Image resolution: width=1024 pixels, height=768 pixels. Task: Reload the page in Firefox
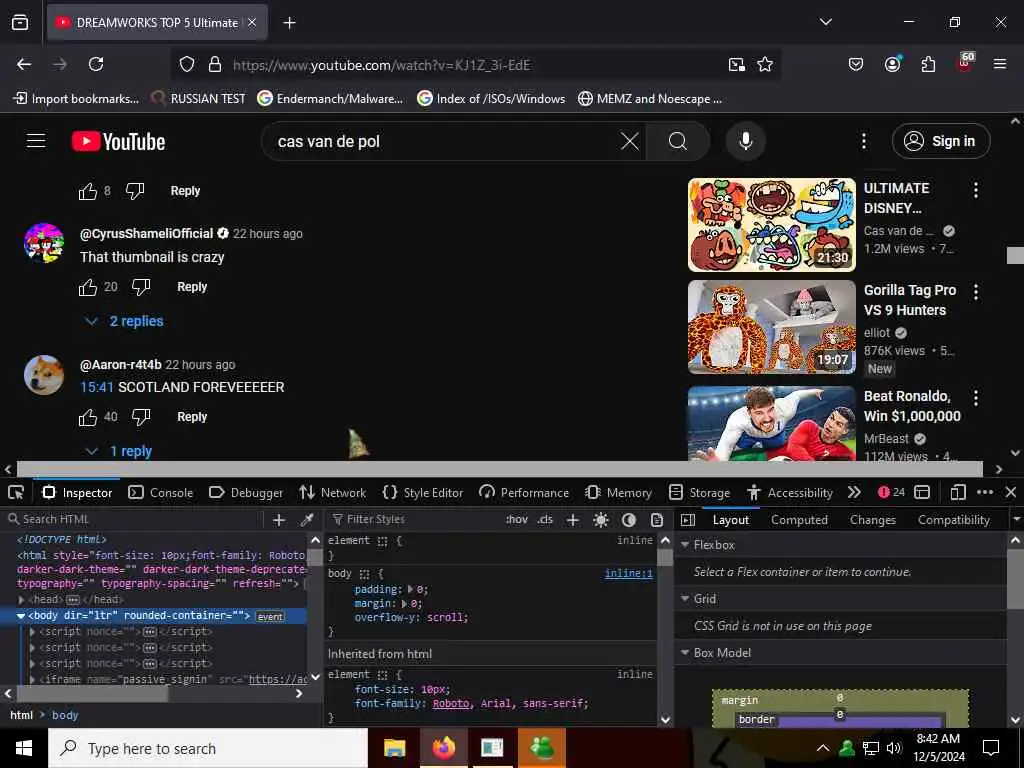tap(96, 64)
